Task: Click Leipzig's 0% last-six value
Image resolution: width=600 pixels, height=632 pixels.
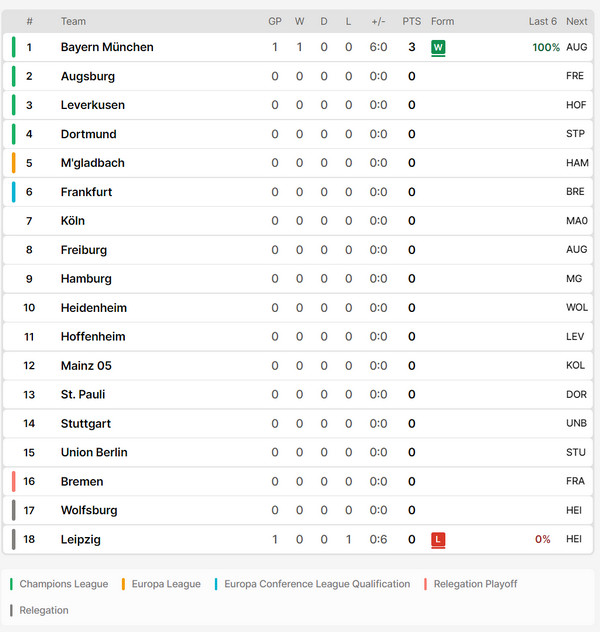Action: (x=542, y=539)
